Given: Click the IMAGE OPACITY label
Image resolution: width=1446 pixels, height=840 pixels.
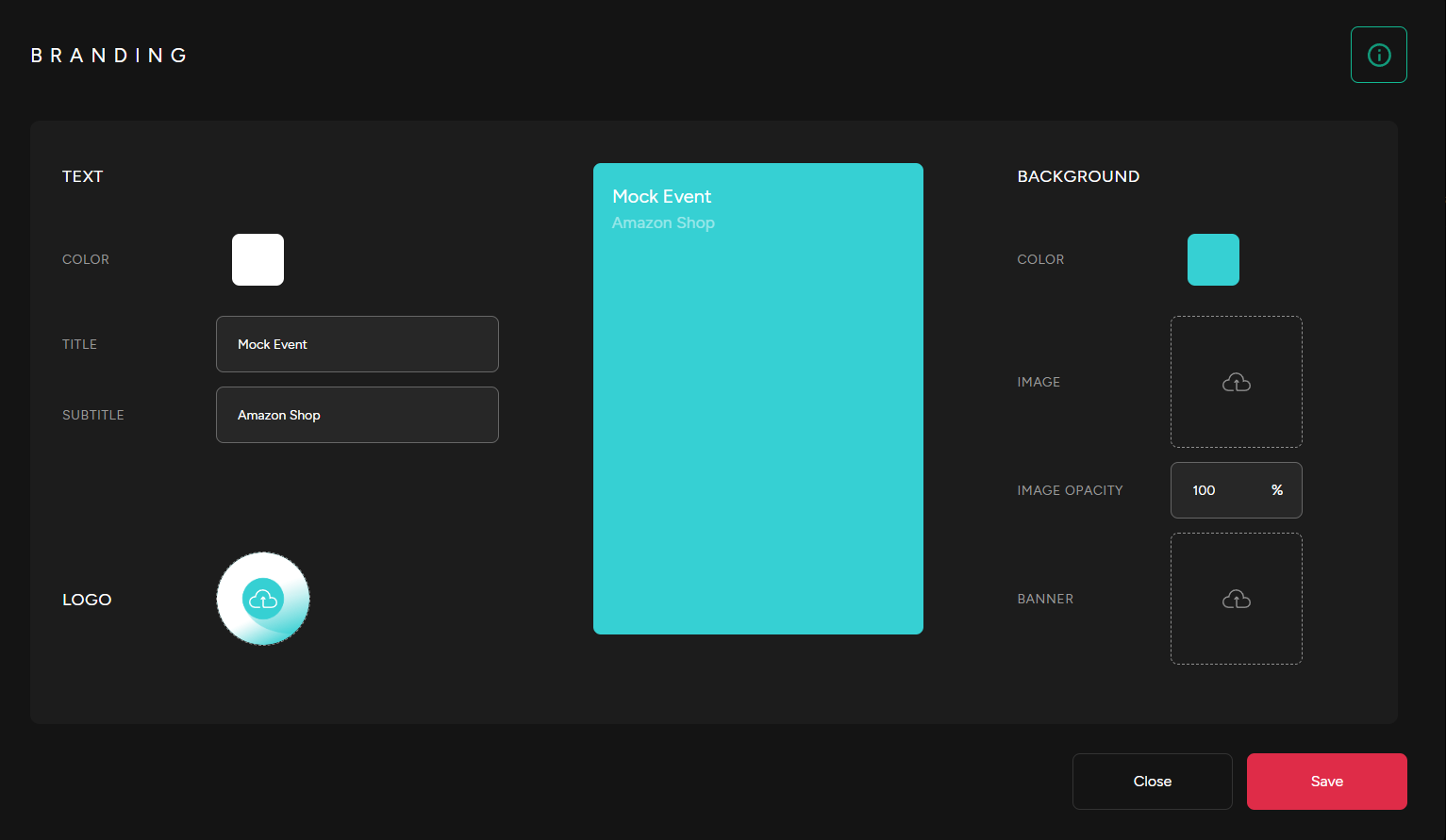Looking at the screenshot, I should pos(1070,490).
